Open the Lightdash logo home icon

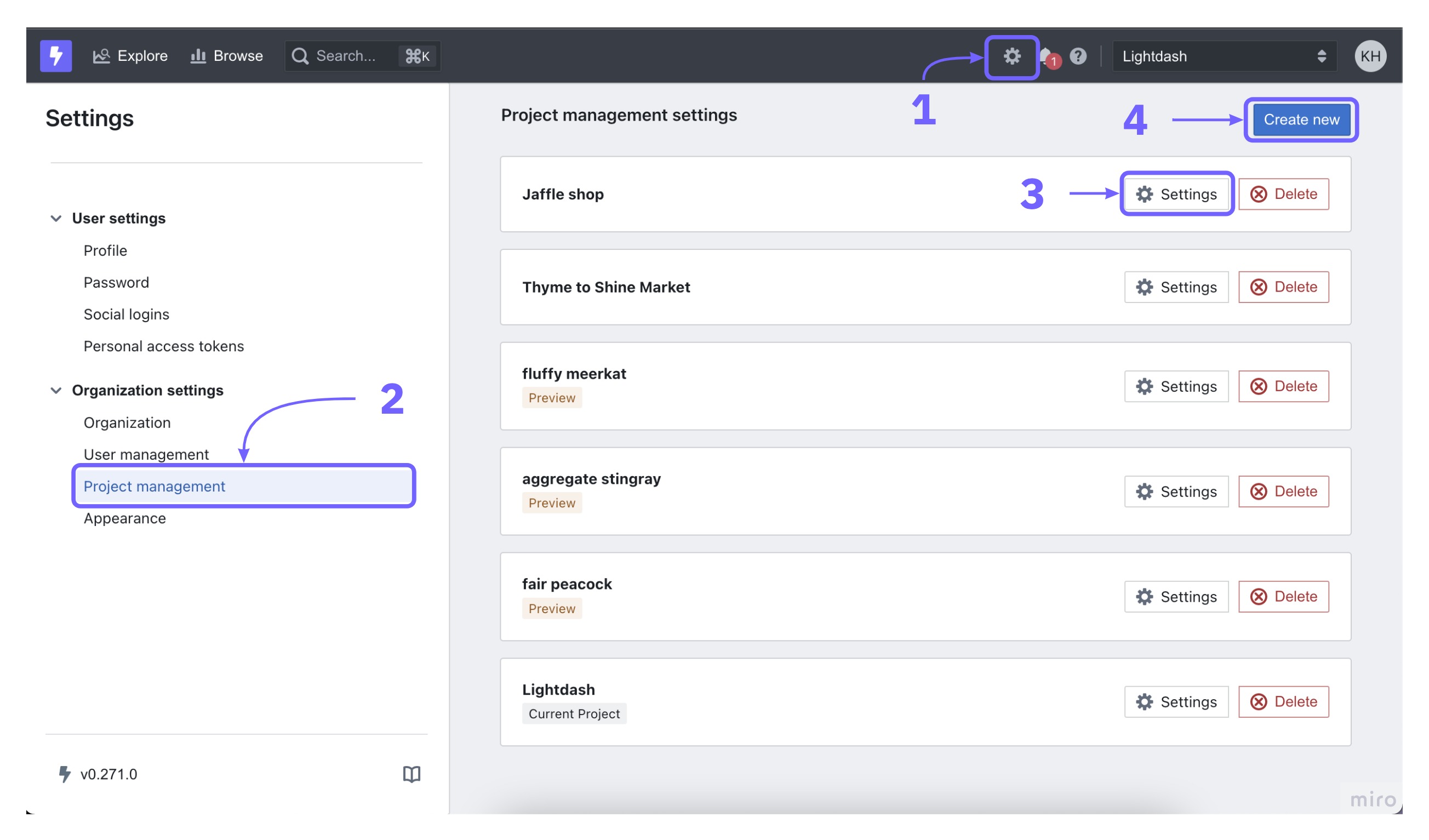click(55, 55)
